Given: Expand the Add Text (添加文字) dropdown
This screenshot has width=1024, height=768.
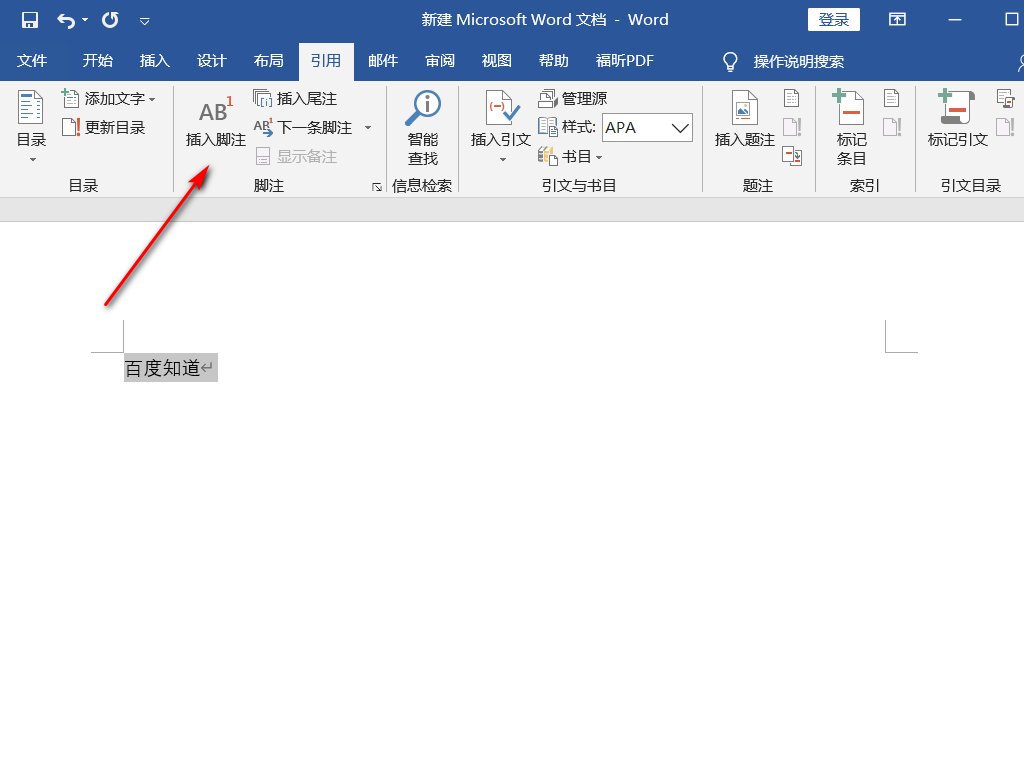Looking at the screenshot, I should (152, 99).
